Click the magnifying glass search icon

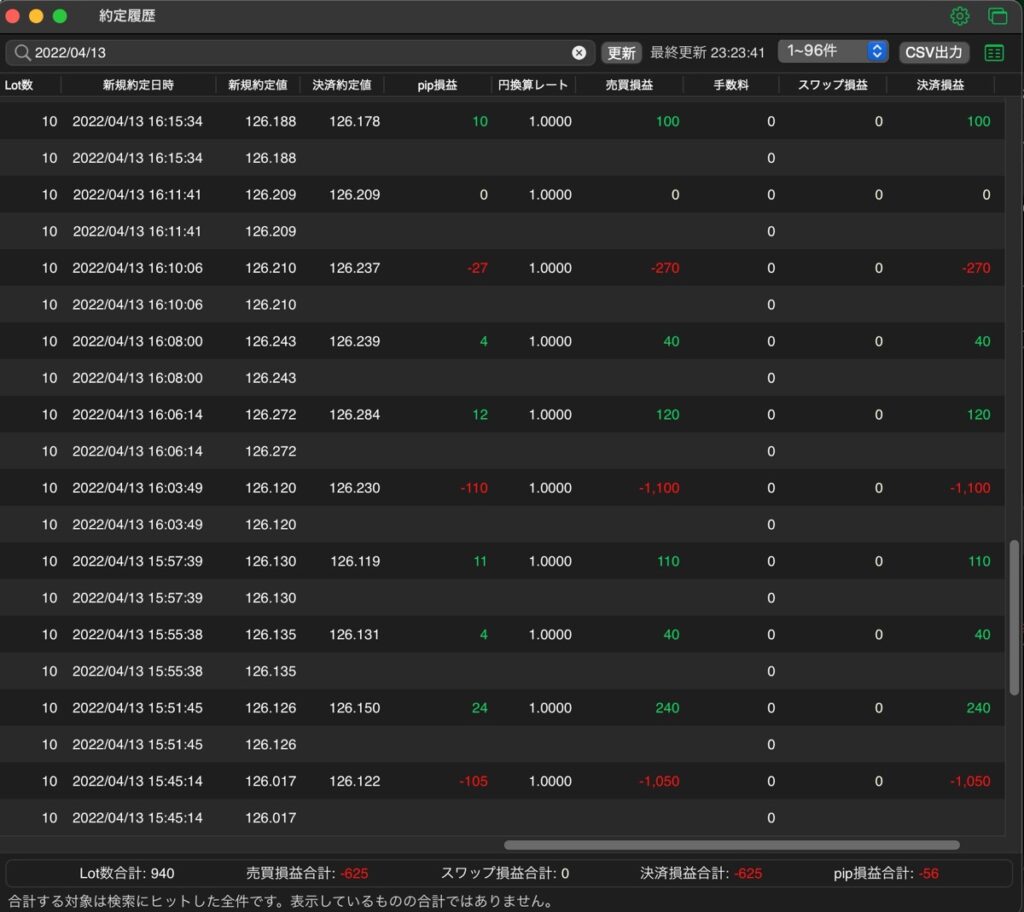(x=22, y=52)
